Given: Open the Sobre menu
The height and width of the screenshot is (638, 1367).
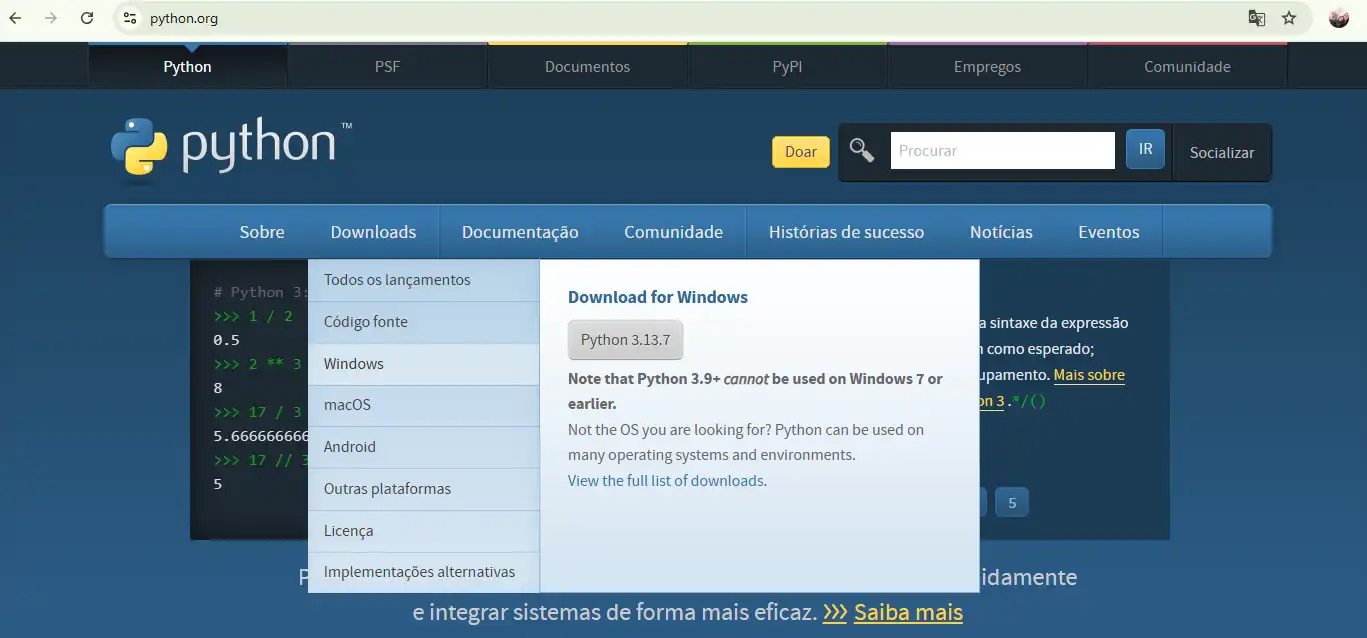Looking at the screenshot, I should pyautogui.click(x=262, y=232).
